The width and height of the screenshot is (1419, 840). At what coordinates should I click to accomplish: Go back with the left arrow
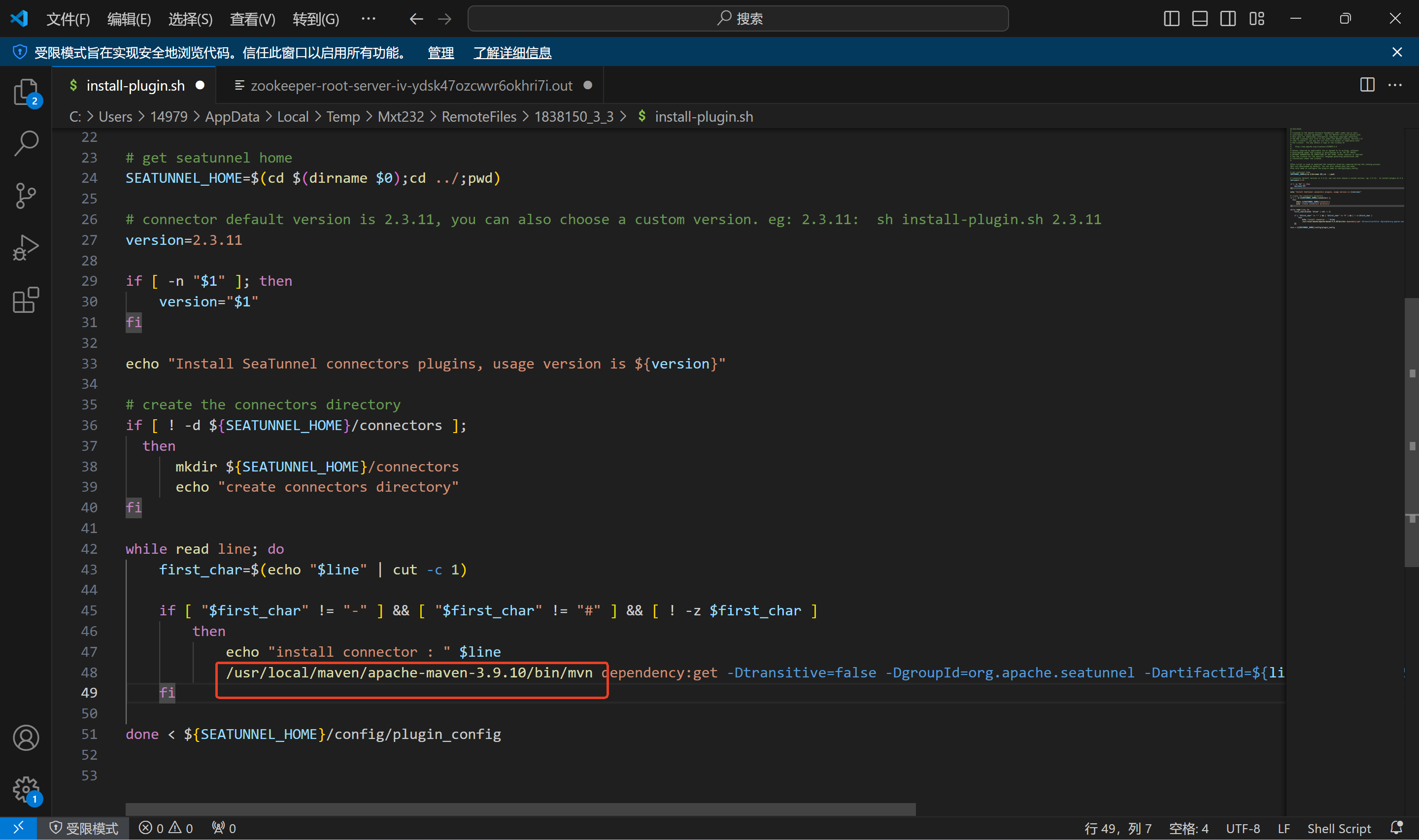pos(417,19)
